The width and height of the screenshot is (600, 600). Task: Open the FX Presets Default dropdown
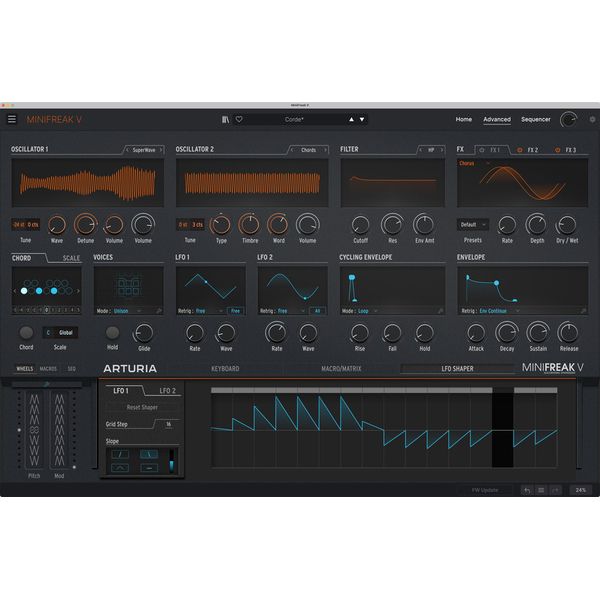(x=473, y=225)
